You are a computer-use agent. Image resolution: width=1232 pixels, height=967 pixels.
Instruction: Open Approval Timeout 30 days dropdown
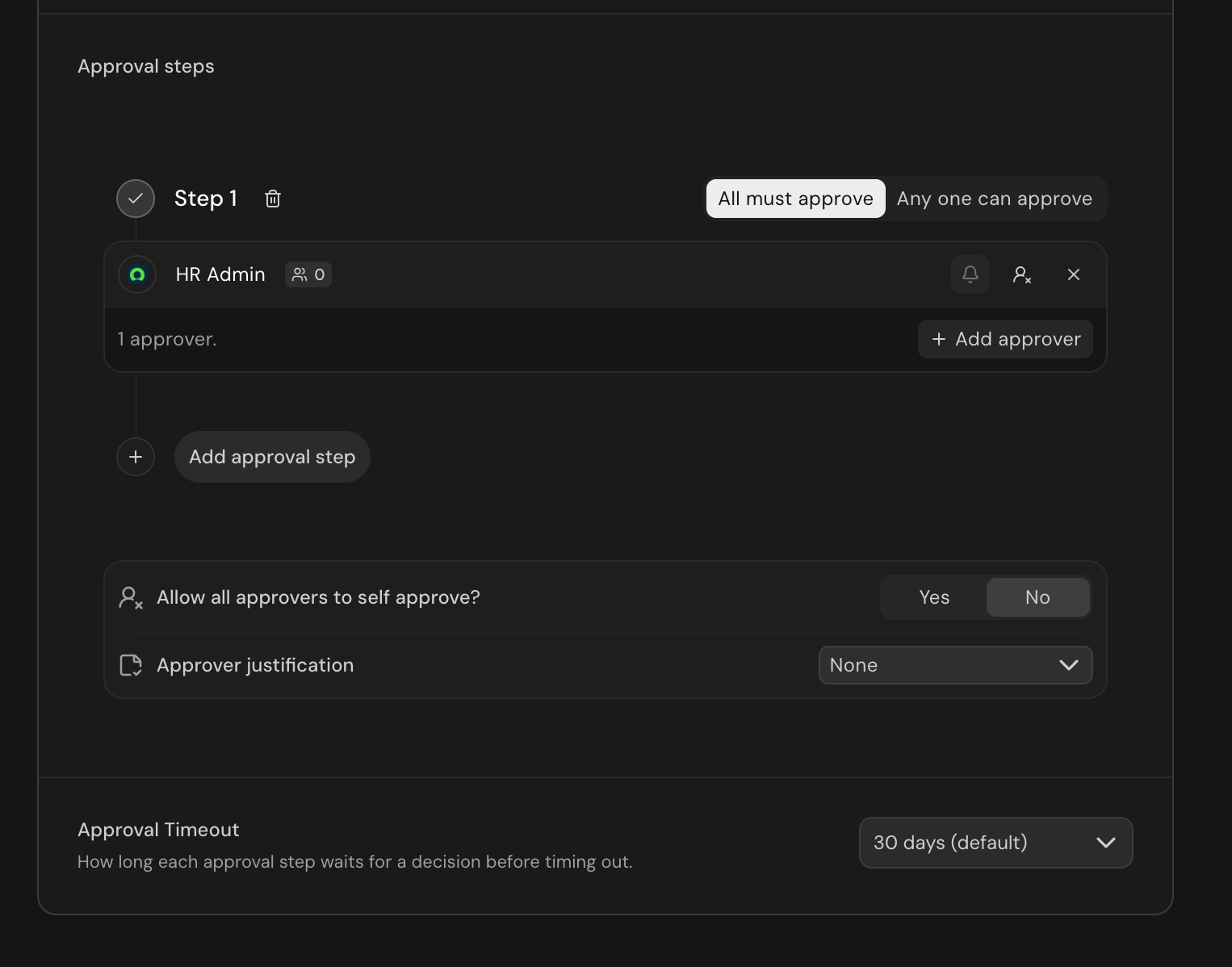(x=996, y=843)
